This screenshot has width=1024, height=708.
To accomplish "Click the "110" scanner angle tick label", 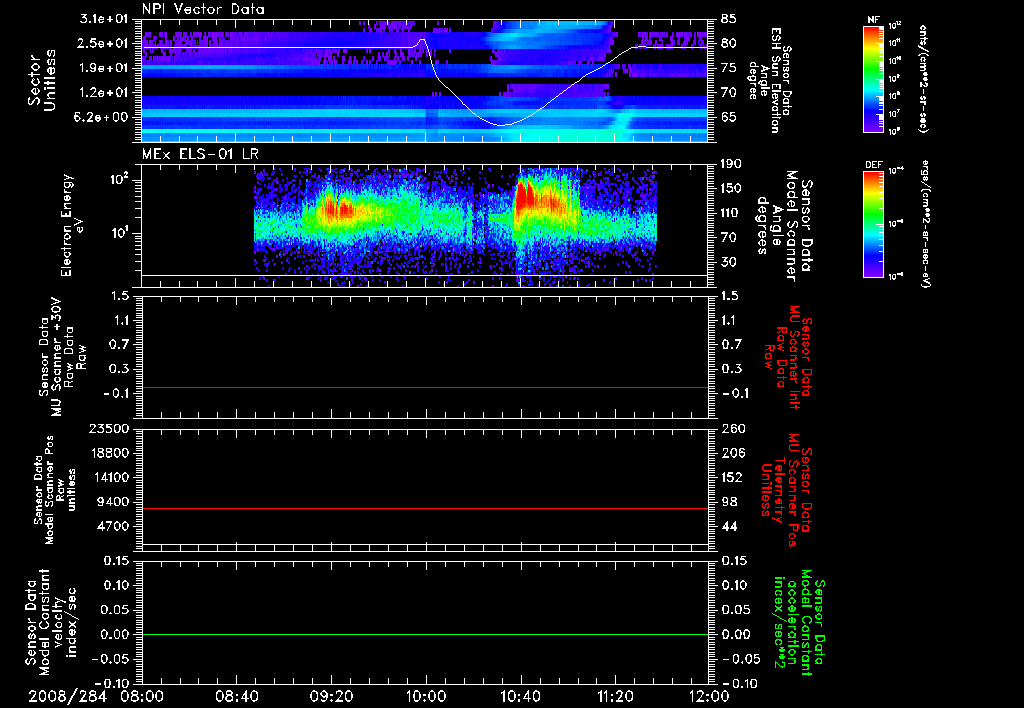I will pyautogui.click(x=731, y=213).
